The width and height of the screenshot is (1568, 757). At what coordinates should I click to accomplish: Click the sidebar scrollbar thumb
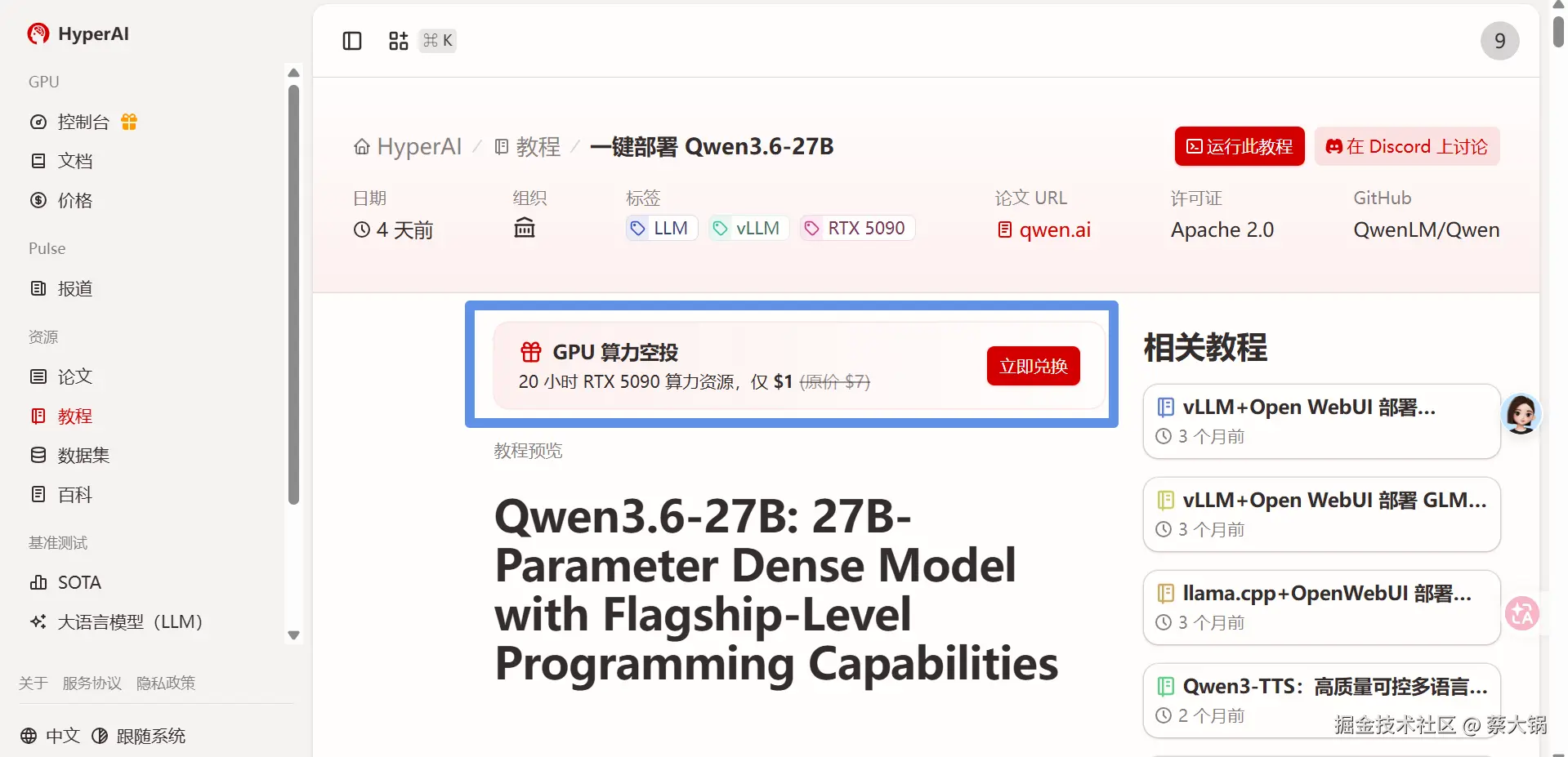coord(294,295)
